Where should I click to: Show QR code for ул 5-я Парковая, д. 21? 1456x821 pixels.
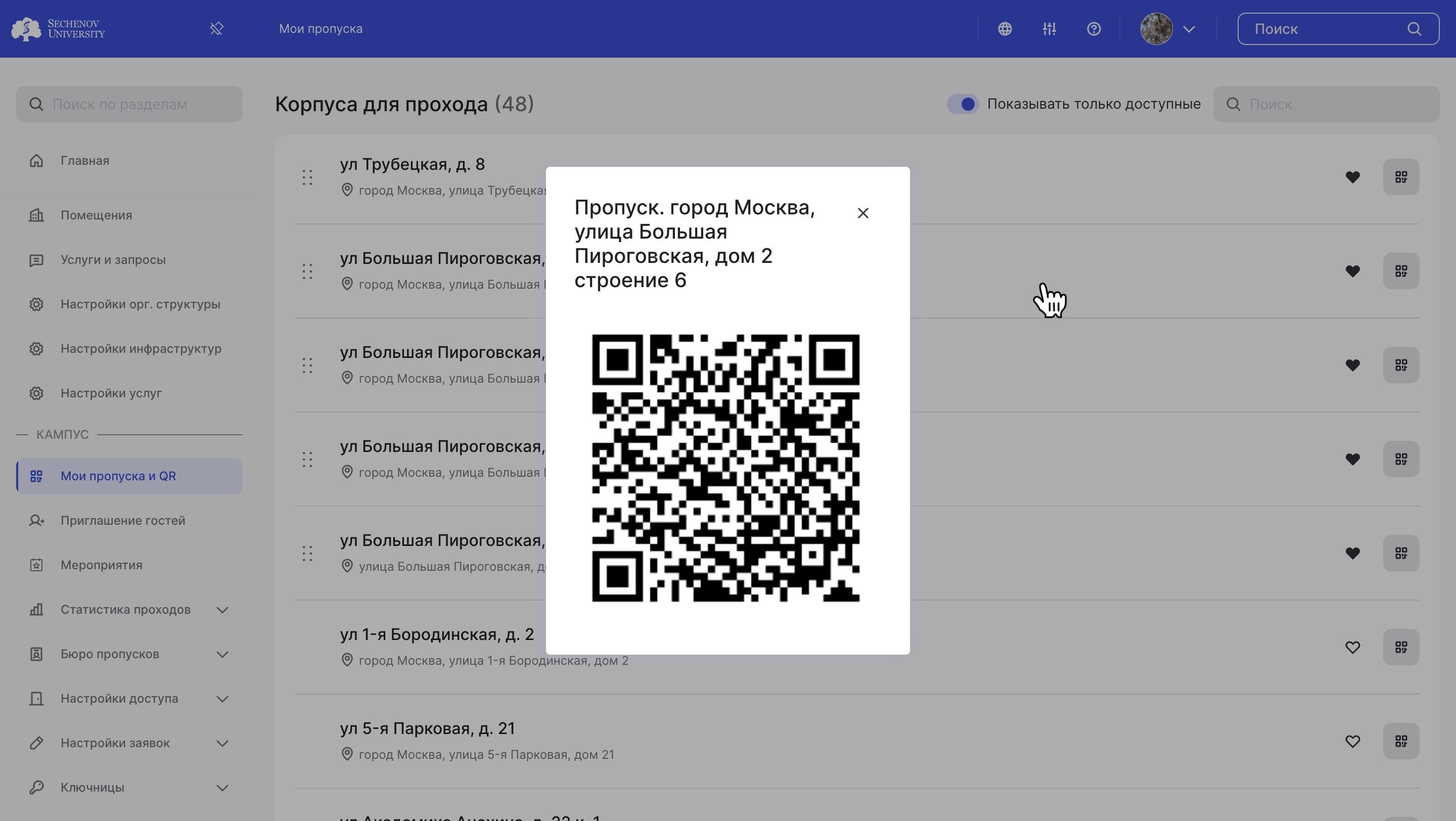click(1400, 741)
